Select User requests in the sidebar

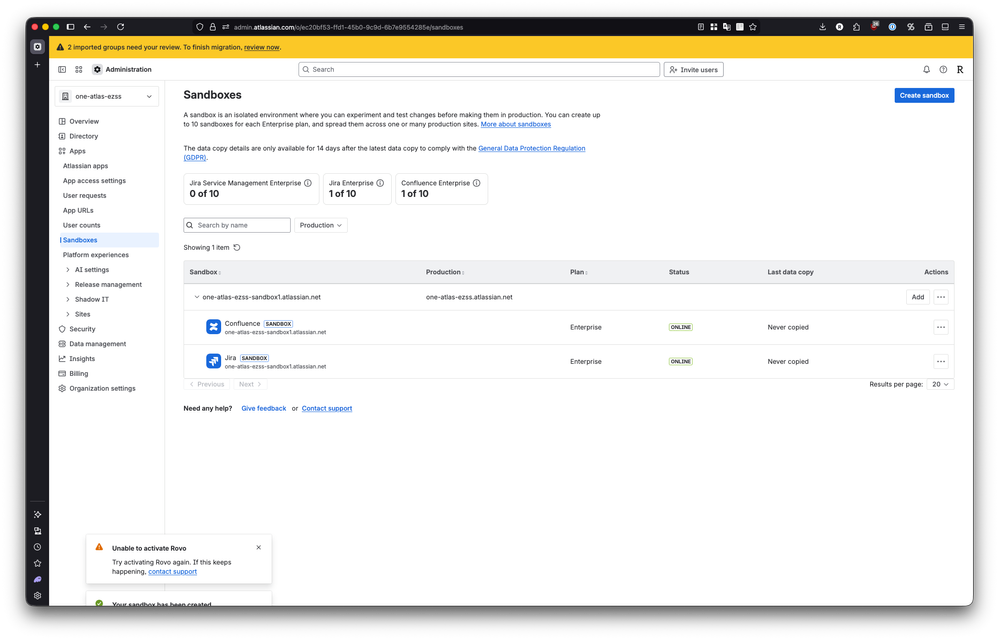(x=84, y=196)
